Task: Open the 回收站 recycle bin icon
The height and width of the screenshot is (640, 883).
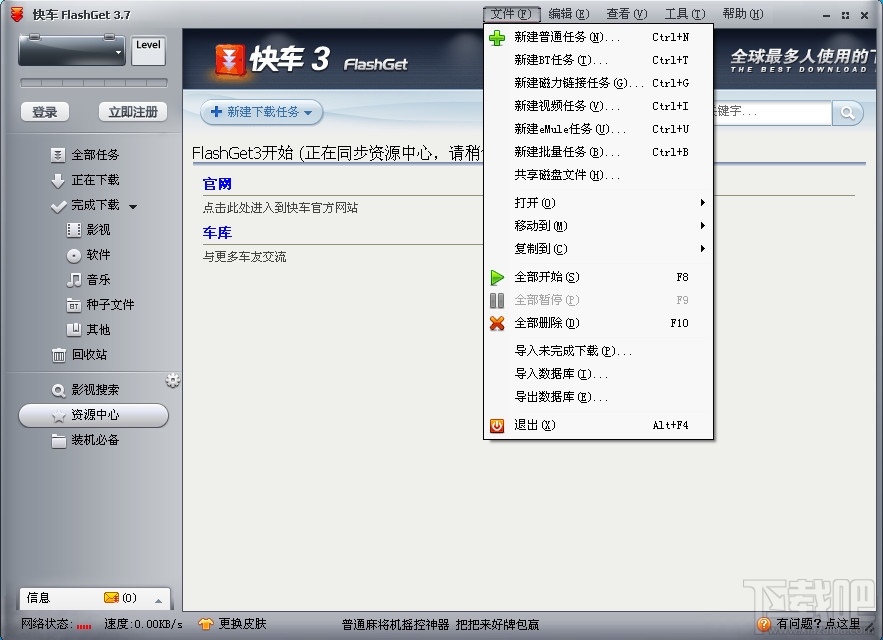Action: tap(57, 355)
